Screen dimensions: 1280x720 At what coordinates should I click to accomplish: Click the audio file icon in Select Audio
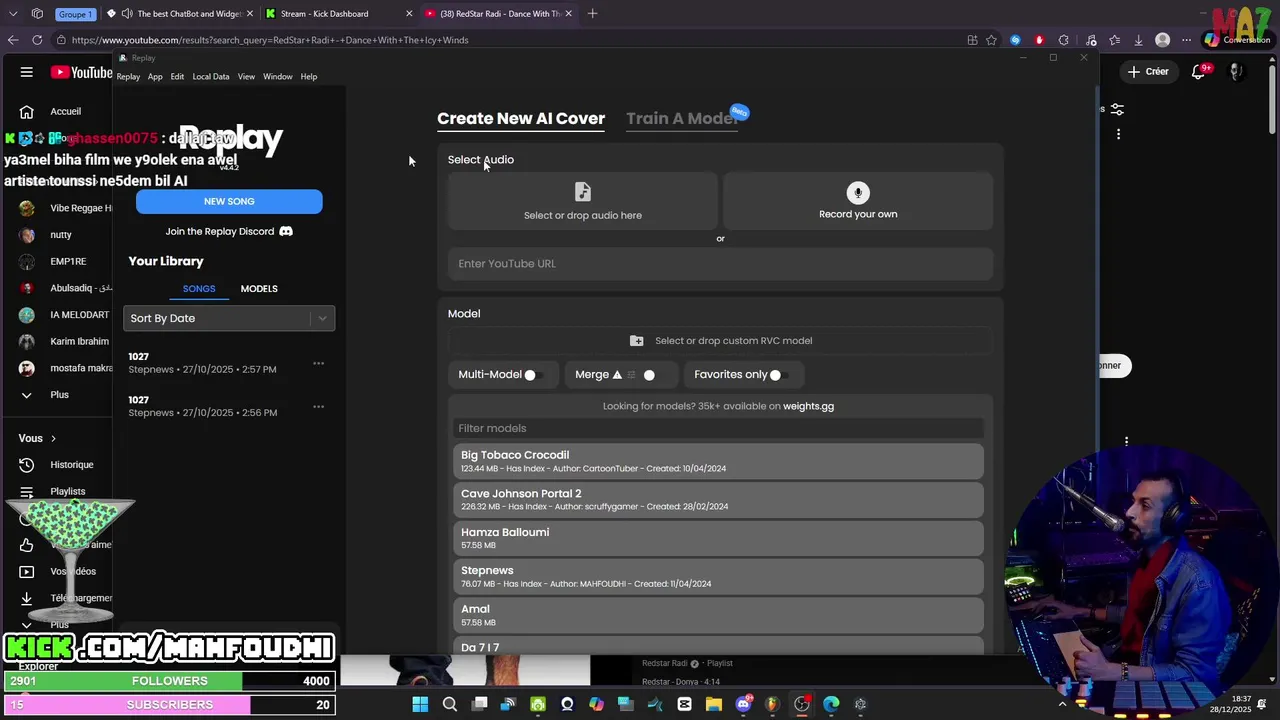(x=583, y=191)
